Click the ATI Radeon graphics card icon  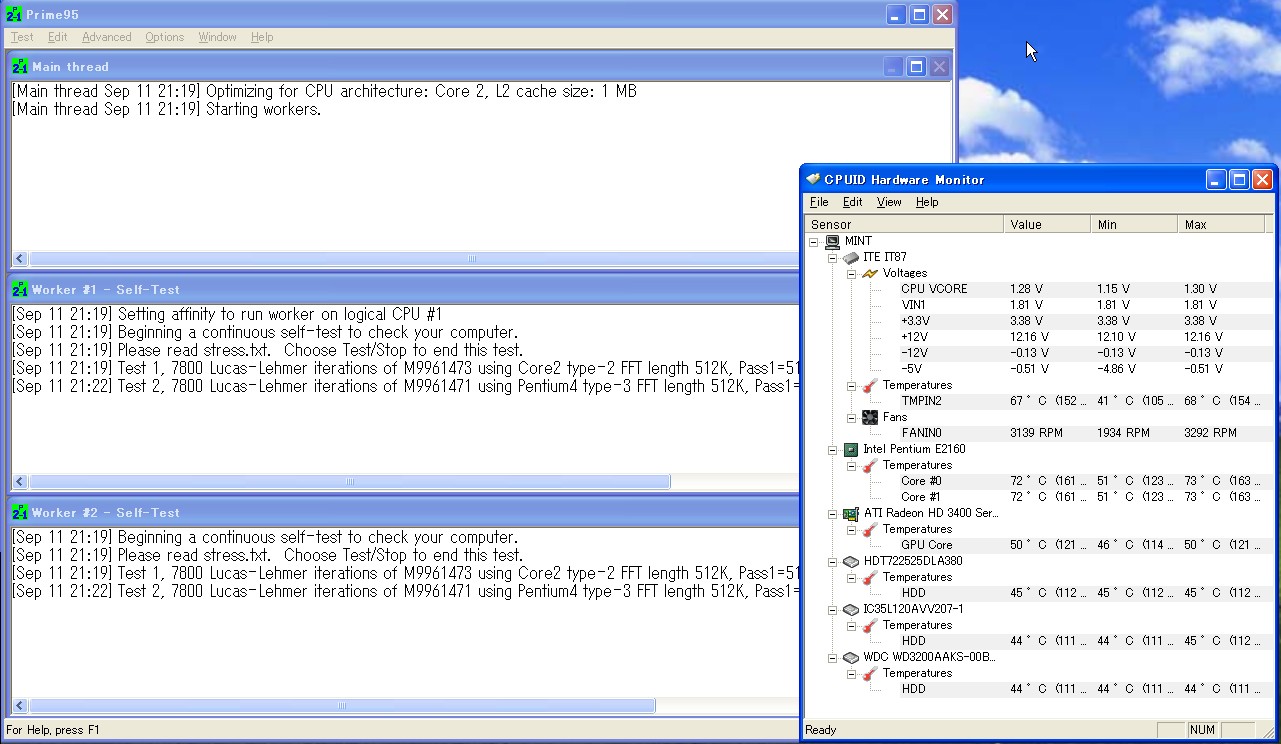coord(850,513)
